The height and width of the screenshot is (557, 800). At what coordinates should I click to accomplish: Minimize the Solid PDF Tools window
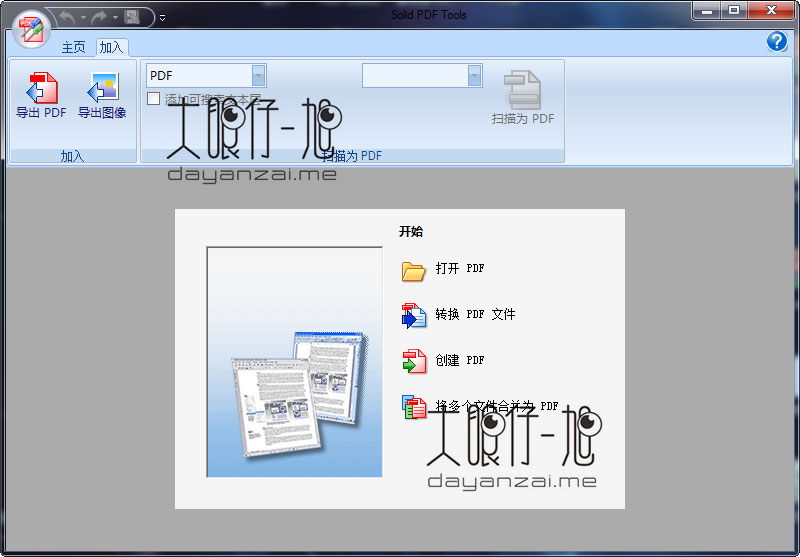707,11
